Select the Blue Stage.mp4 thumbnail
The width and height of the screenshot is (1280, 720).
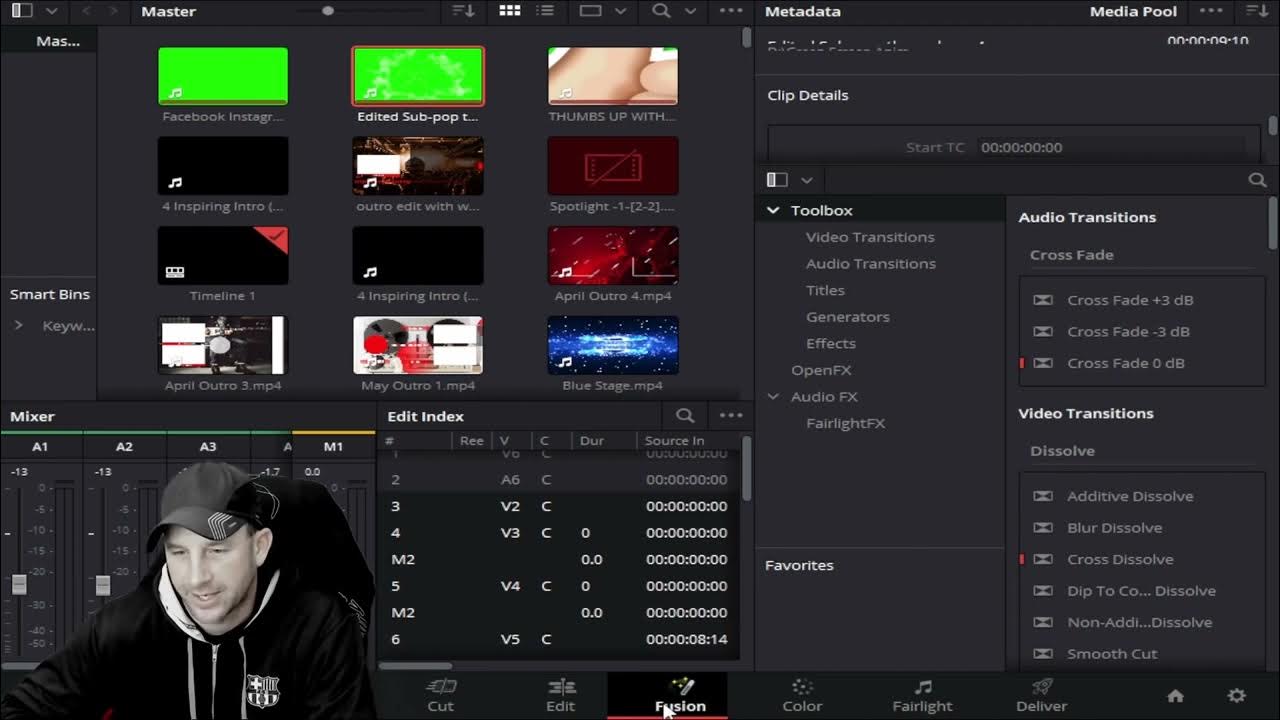(613, 345)
